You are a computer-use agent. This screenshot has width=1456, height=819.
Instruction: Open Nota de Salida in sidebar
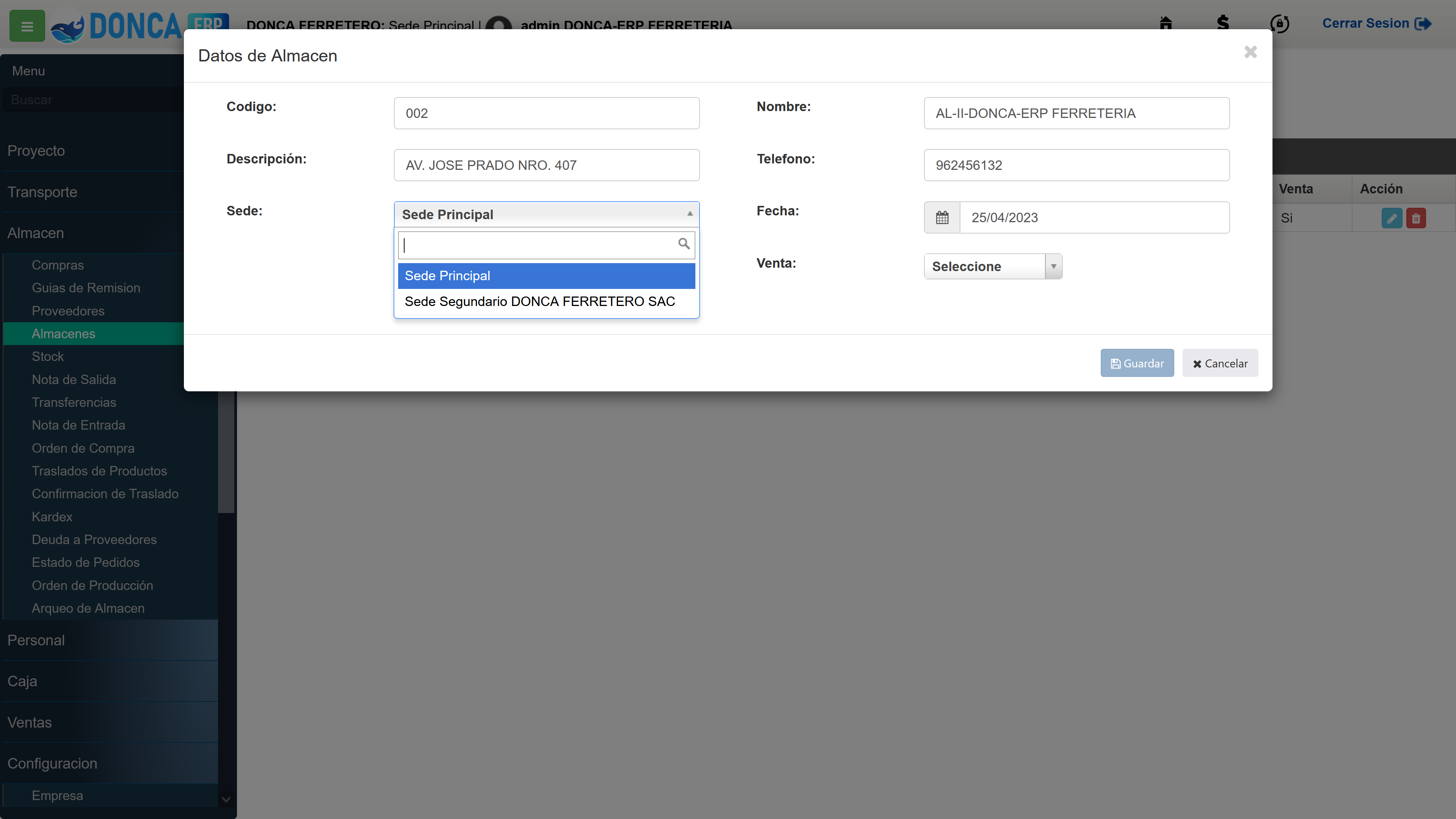(74, 379)
